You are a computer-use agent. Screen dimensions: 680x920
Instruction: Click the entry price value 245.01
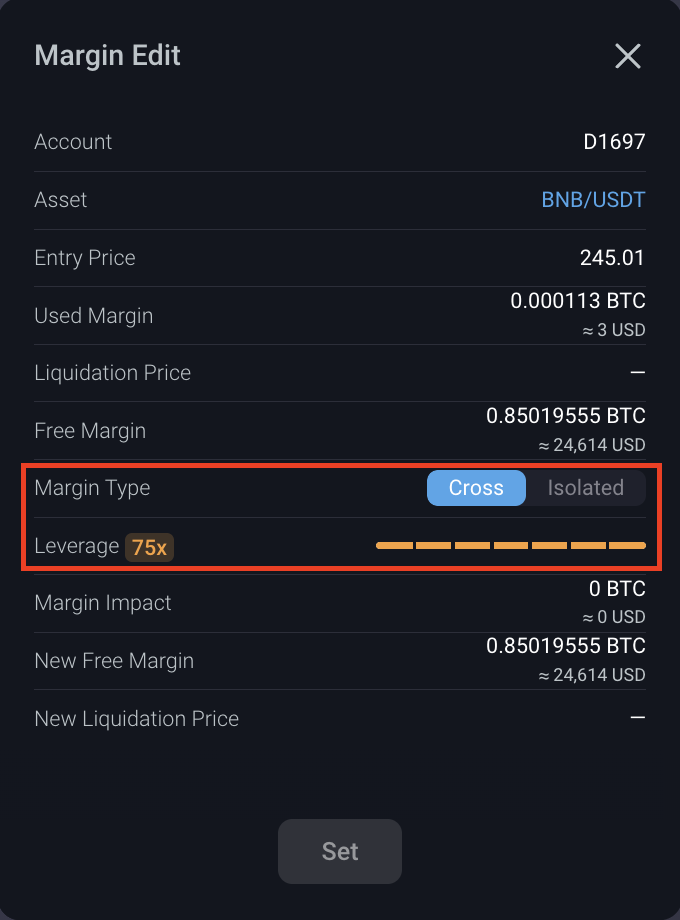point(612,258)
